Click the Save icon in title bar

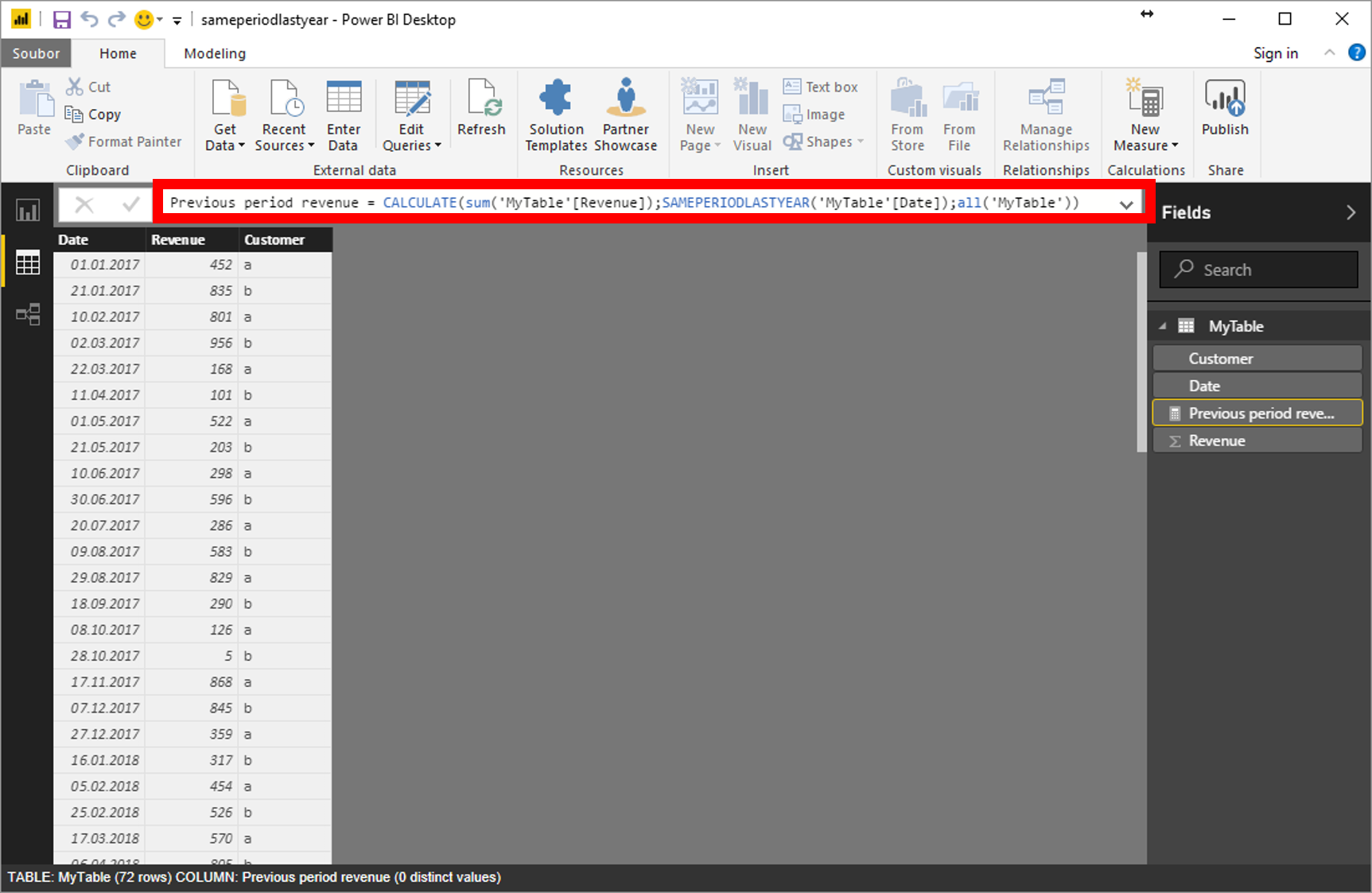[61, 20]
